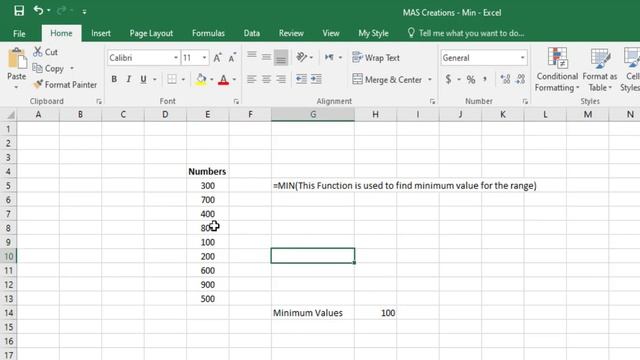640x360 pixels.
Task: Go to the Review tab
Action: click(291, 33)
